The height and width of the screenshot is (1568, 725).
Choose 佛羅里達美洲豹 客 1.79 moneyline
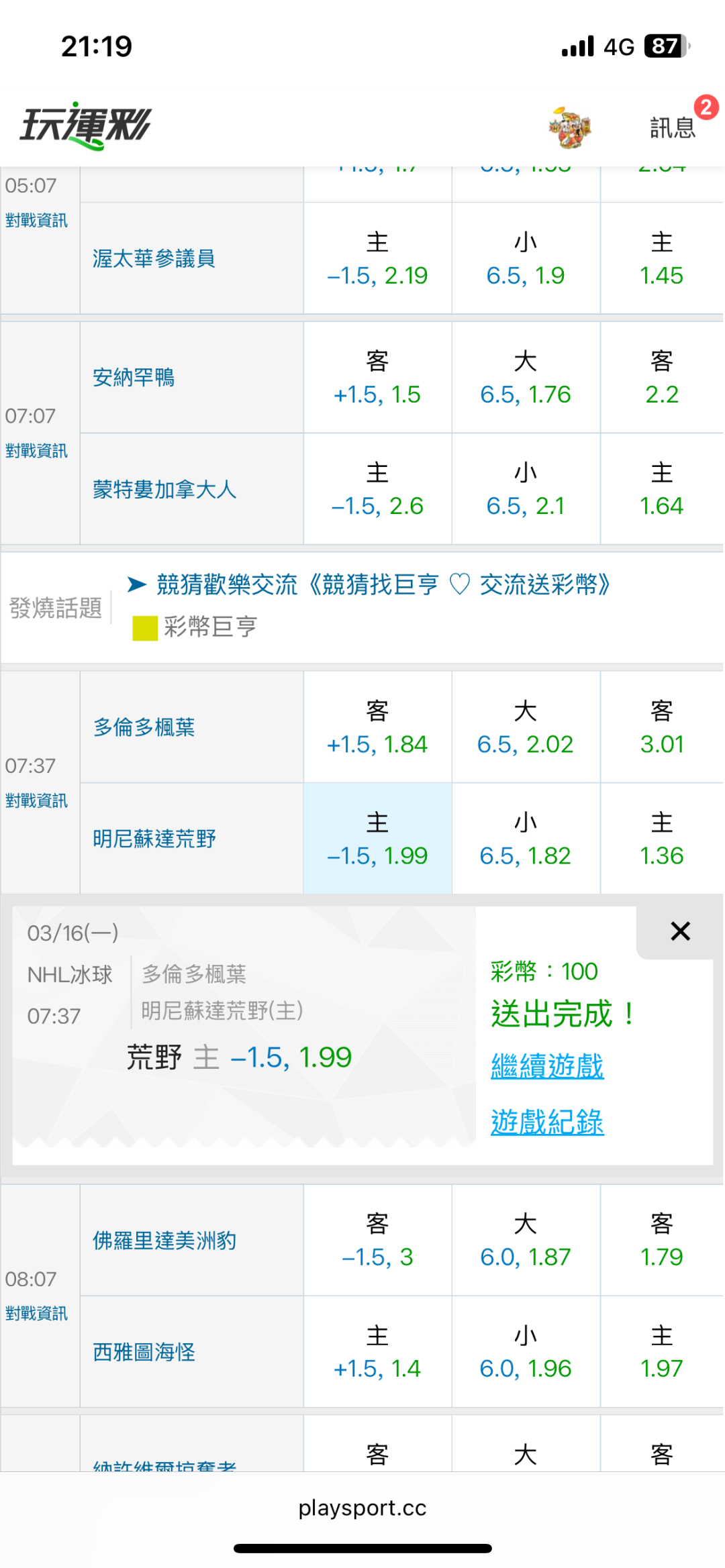(x=661, y=1241)
